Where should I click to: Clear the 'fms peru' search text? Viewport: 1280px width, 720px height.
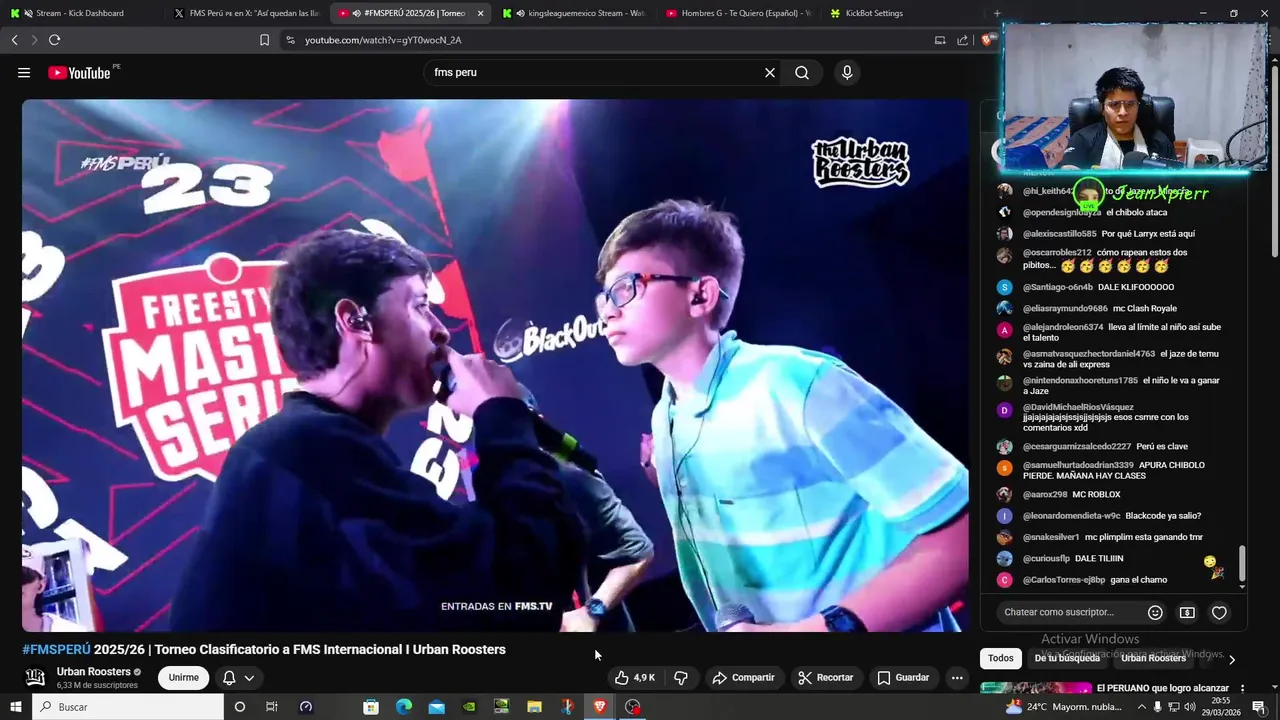770,73
